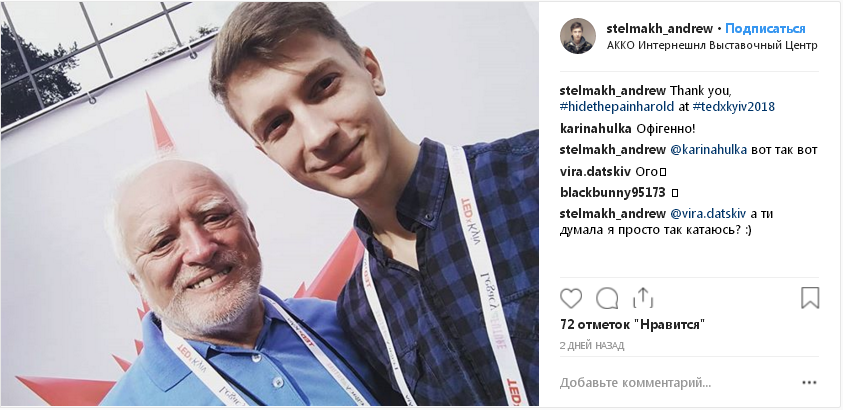
Task: Open the #tedxkyiv2018 hashtag
Action: coord(733,106)
